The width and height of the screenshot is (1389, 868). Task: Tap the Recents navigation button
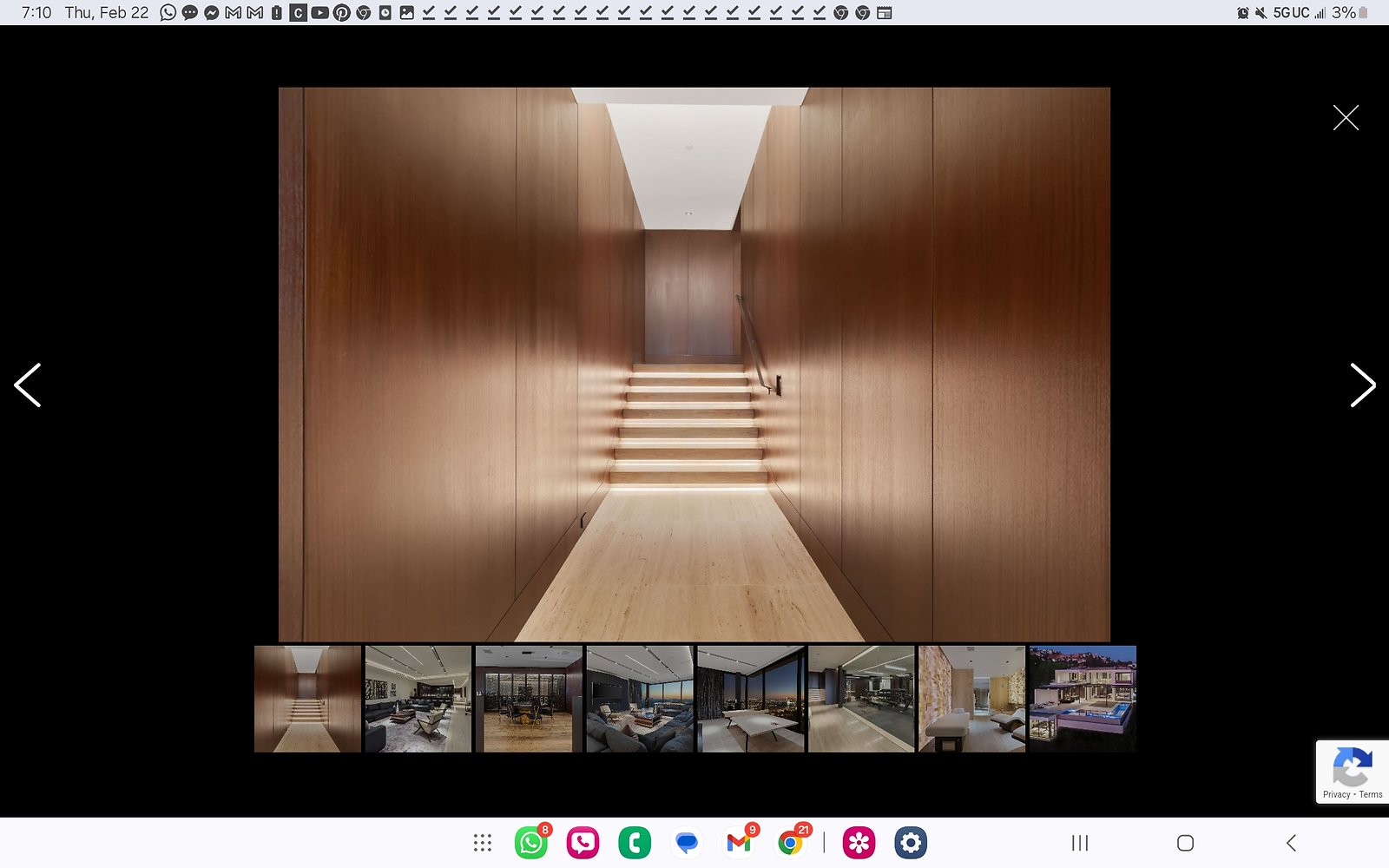pos(1080,843)
